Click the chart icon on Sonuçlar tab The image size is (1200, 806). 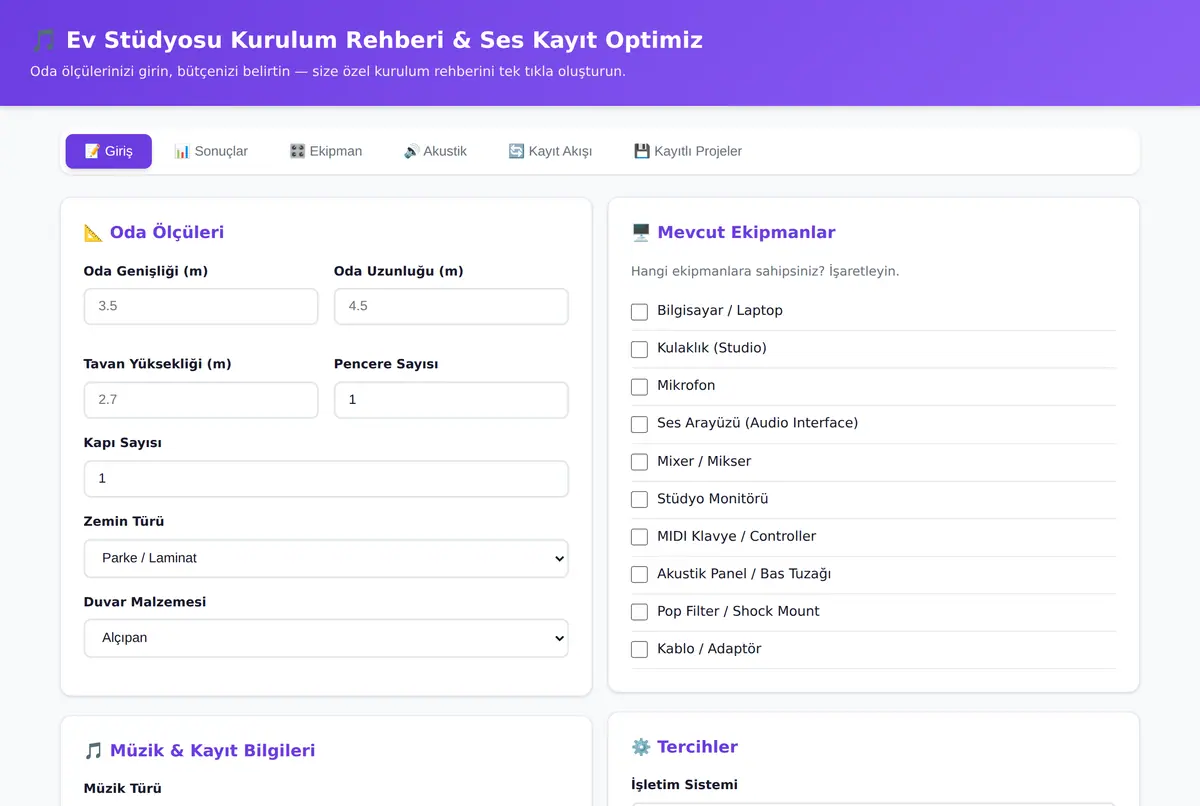pos(182,151)
